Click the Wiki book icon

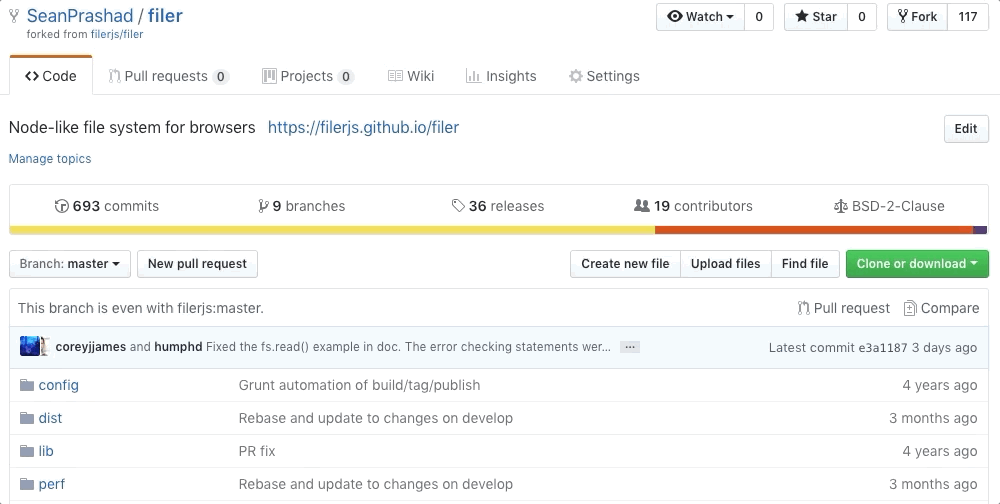pyautogui.click(x=395, y=77)
